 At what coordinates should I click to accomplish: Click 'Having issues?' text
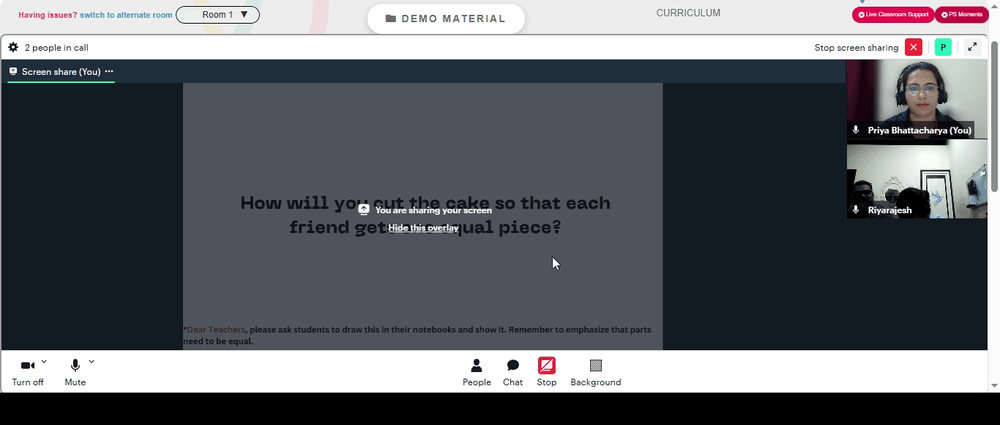coord(48,15)
